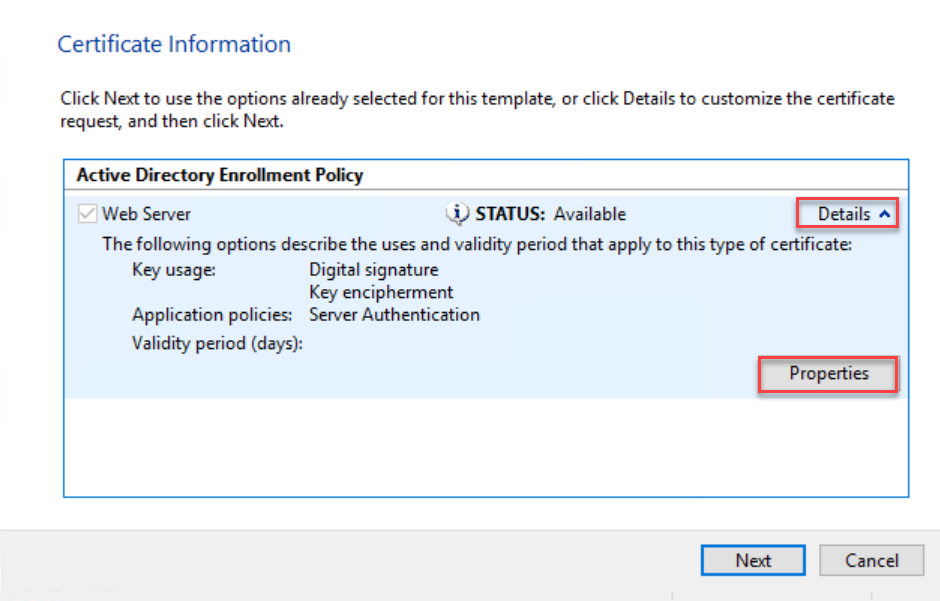Screen dimensions: 940x601
Task: Click the Available status value
Action: 589,214
